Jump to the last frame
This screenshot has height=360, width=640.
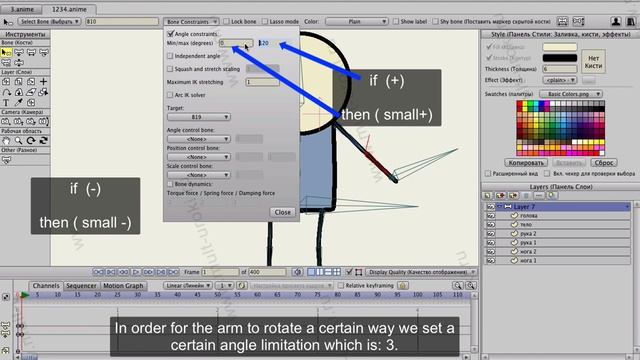tap(174, 272)
